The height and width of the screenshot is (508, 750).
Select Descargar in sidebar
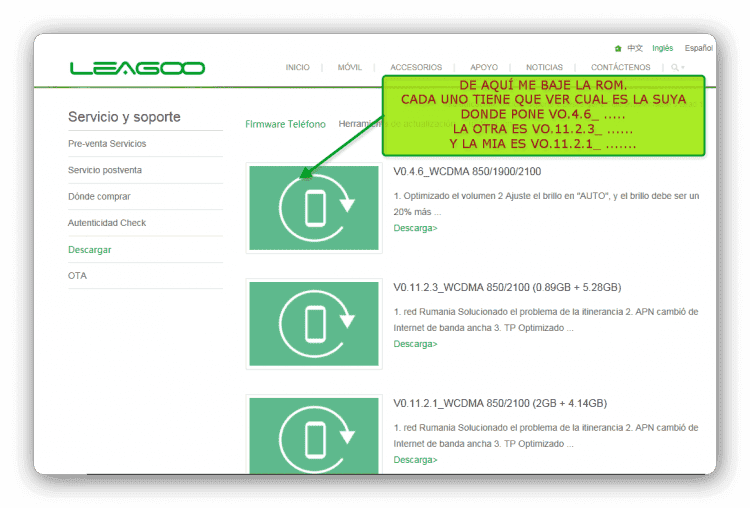(x=89, y=250)
